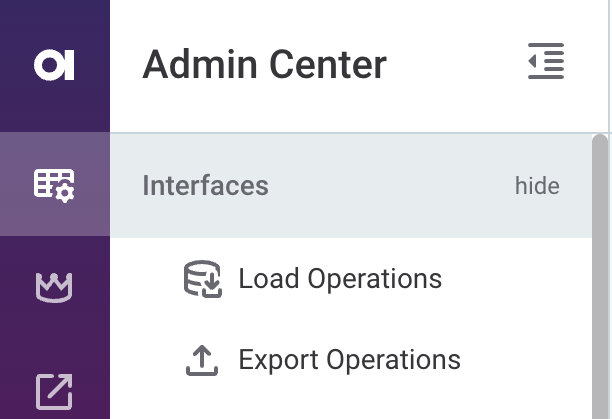
Task: Click the database icon beside Load Operations
Action: pos(203,279)
